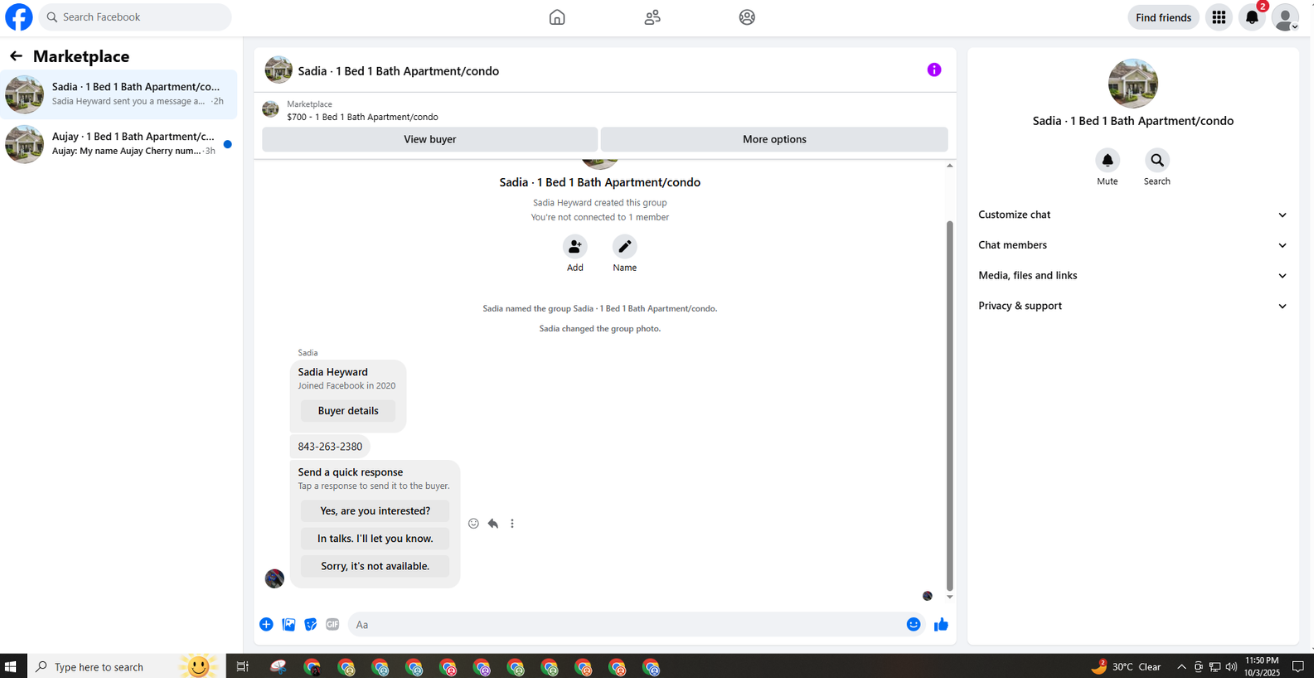Click the More options button
The image size is (1314, 678).
coord(774,139)
